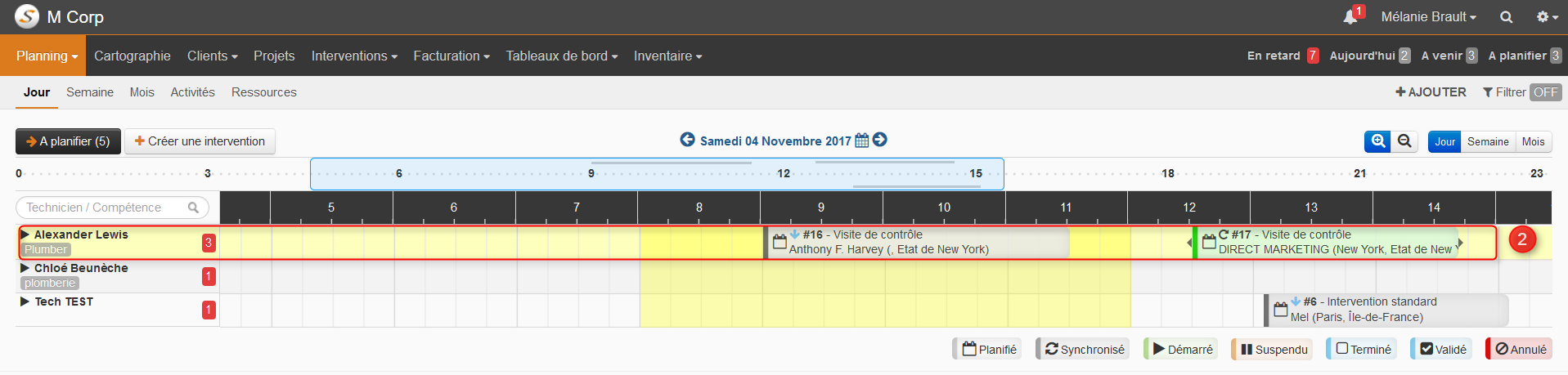Viewport: 1568px width, 375px height.
Task: Toggle the Filtrer OFF switch
Action: click(x=1545, y=92)
